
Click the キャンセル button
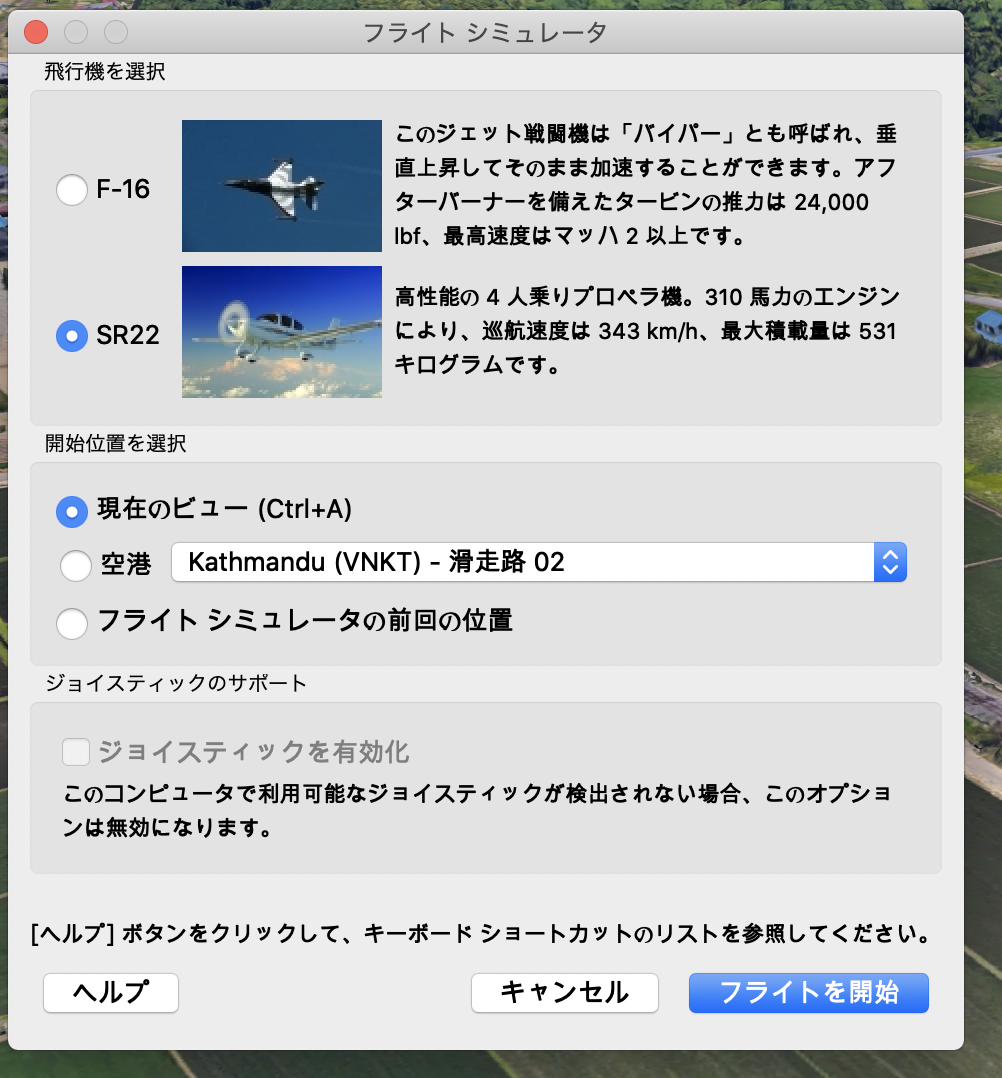(565, 992)
